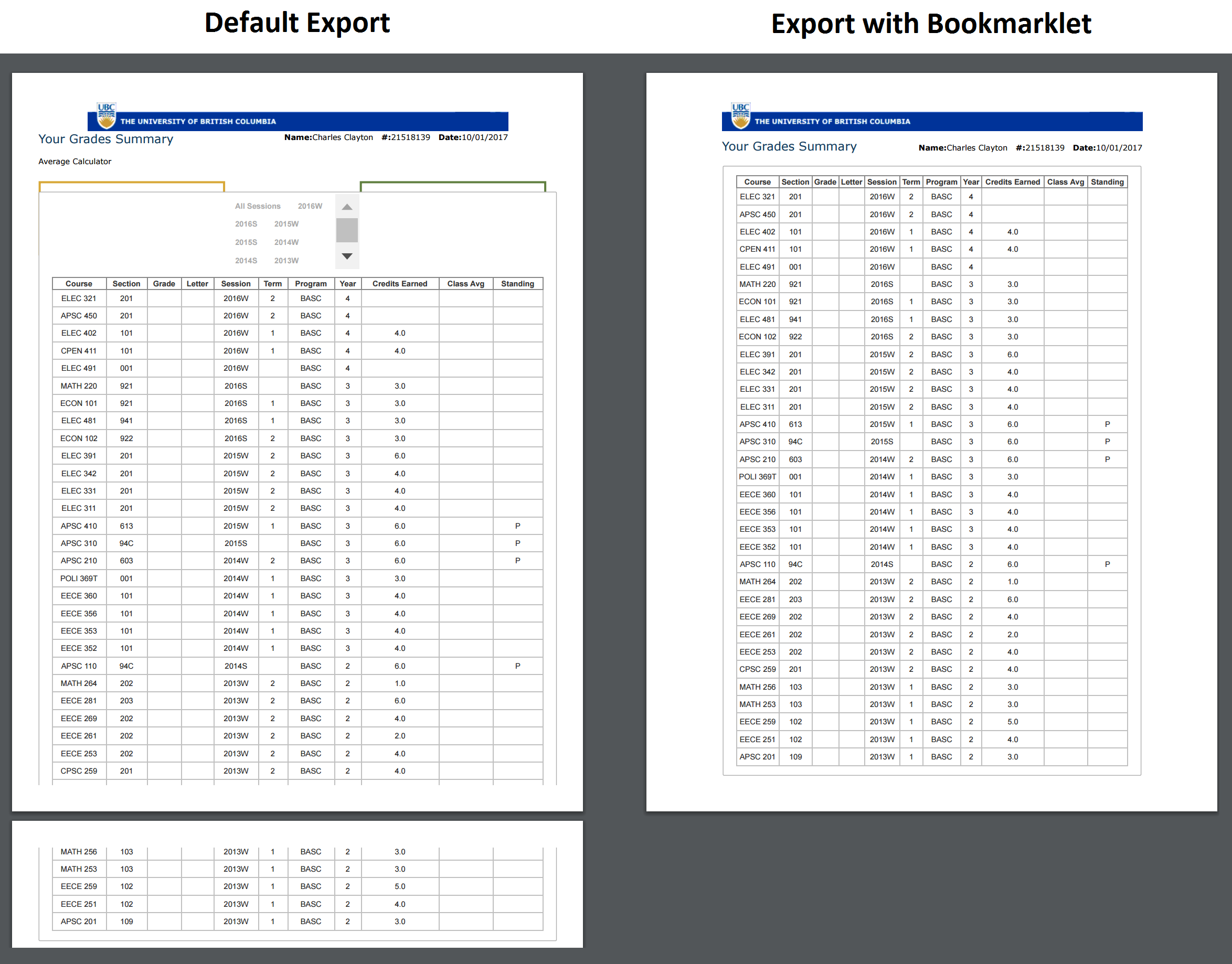Open the Average Calculator link
The width and height of the screenshot is (1232, 964).
point(75,162)
